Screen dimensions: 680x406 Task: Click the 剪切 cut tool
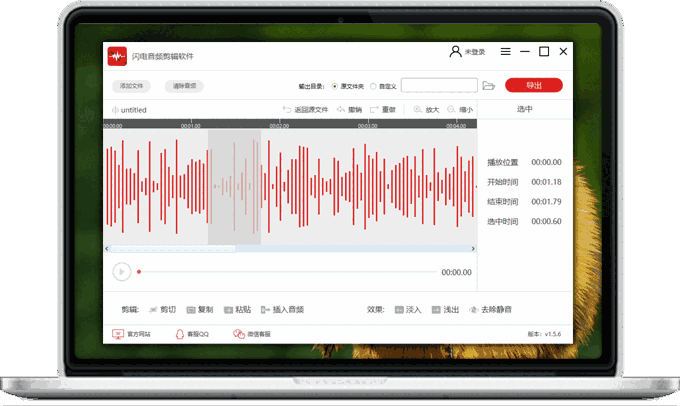click(x=162, y=310)
